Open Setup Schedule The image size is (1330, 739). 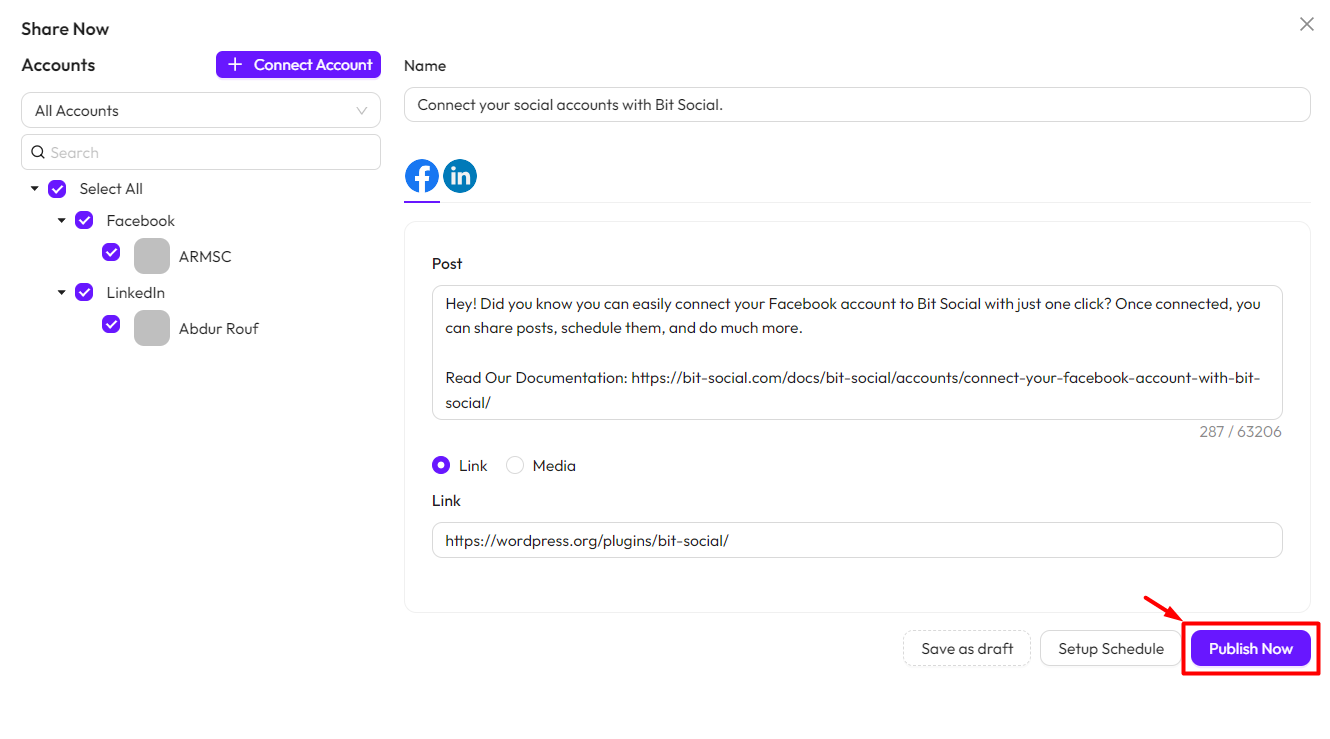(x=1111, y=648)
